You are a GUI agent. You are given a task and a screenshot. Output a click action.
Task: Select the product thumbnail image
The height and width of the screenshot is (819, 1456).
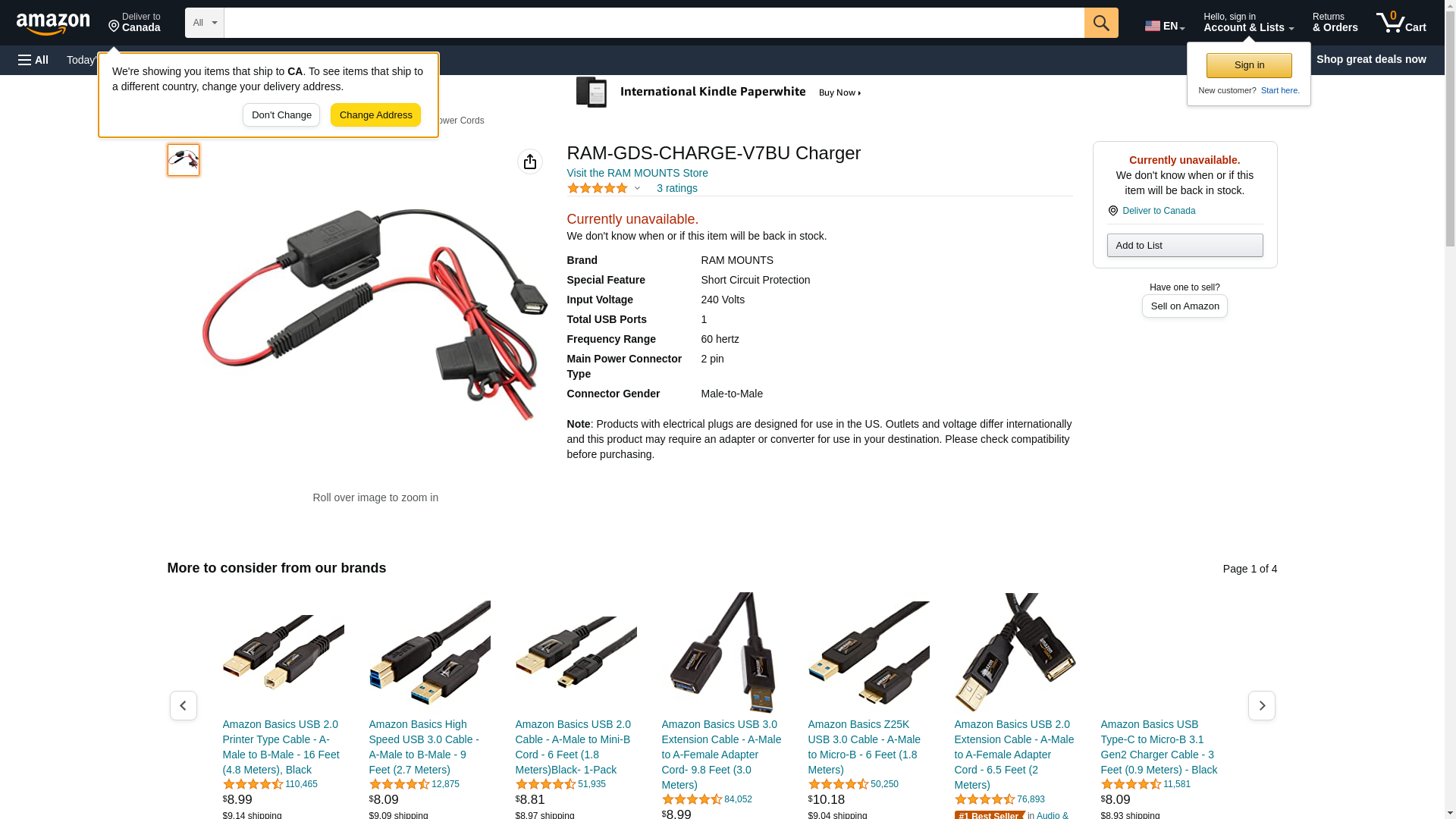pos(184,160)
